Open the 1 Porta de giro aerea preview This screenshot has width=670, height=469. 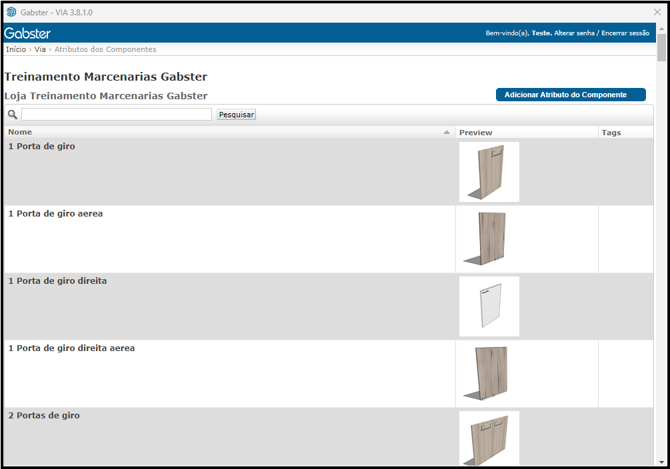pos(489,239)
